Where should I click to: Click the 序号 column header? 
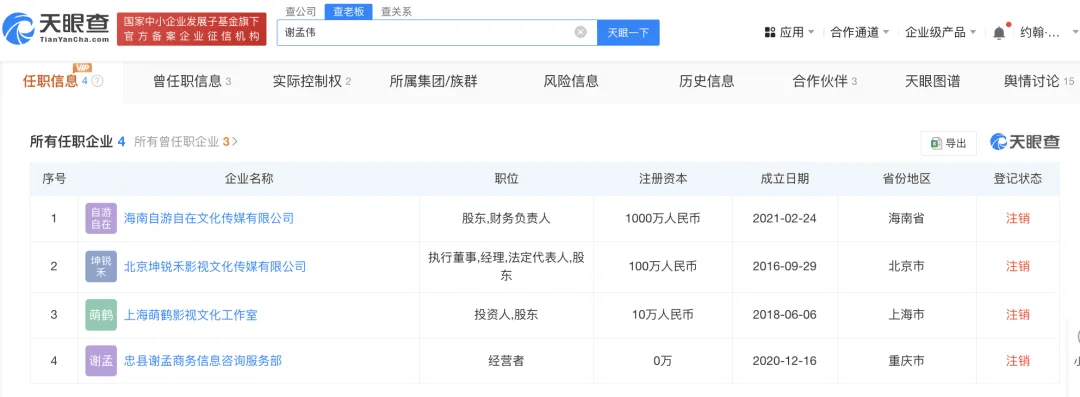54,179
